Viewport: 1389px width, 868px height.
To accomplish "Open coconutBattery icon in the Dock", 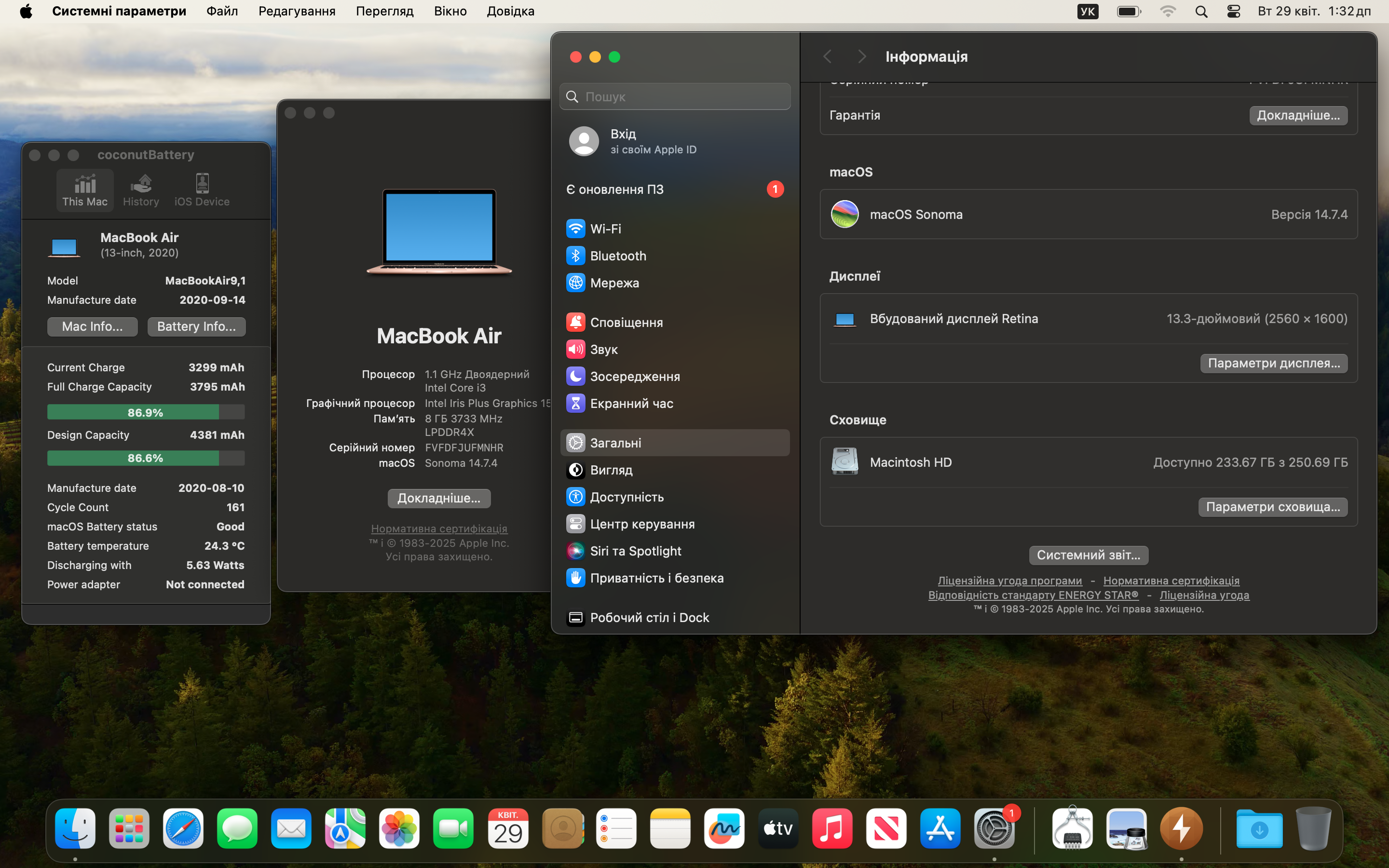I will (x=1181, y=828).
